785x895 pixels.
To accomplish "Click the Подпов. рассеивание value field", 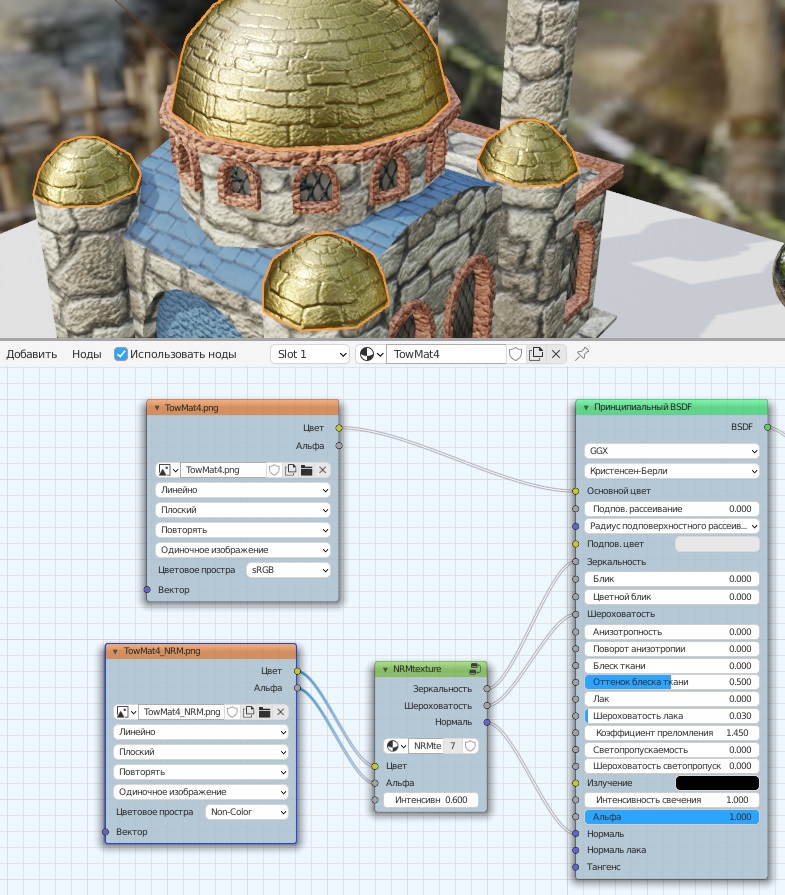I will (x=672, y=509).
